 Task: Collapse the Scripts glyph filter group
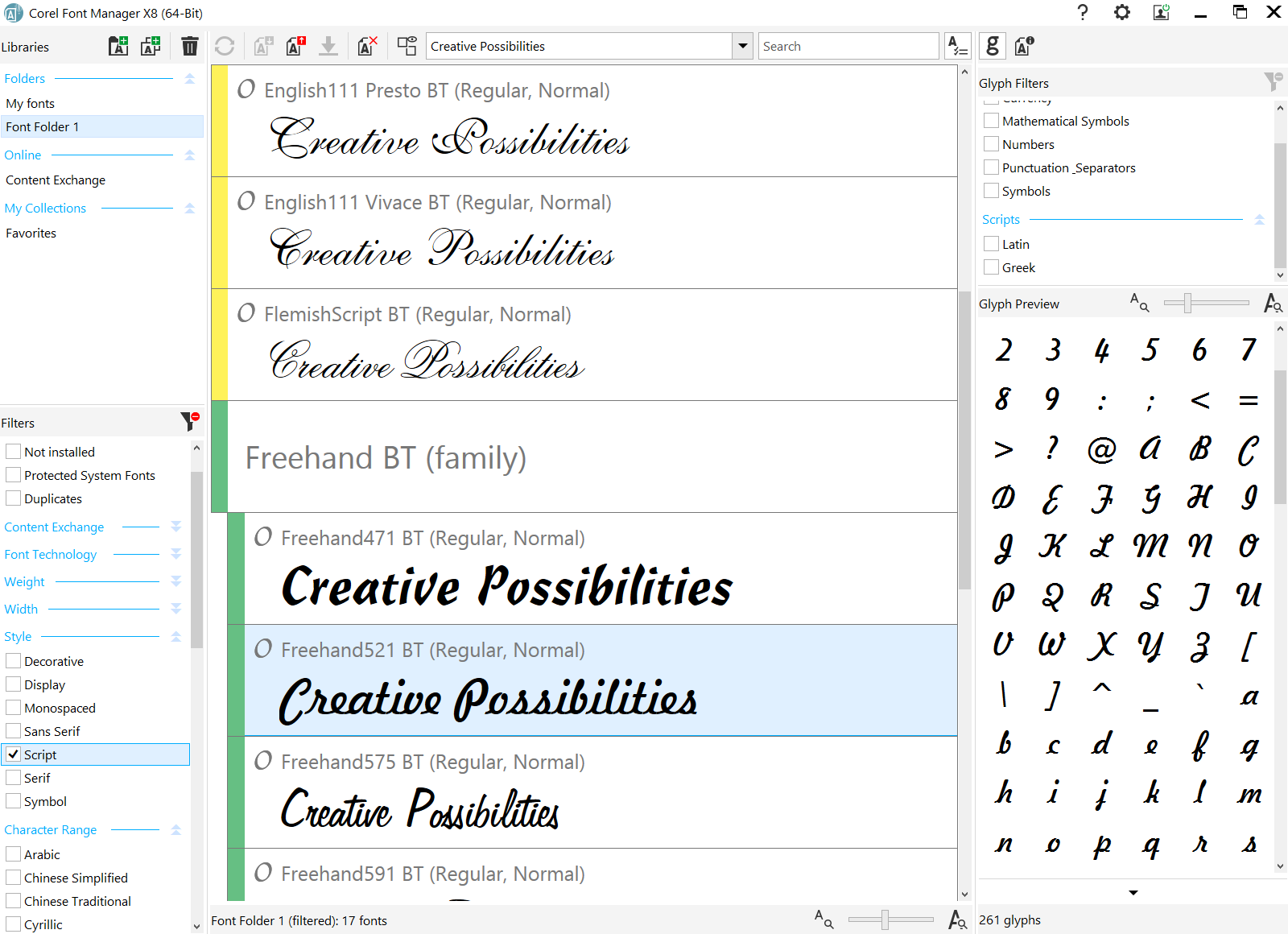pyautogui.click(x=1260, y=219)
